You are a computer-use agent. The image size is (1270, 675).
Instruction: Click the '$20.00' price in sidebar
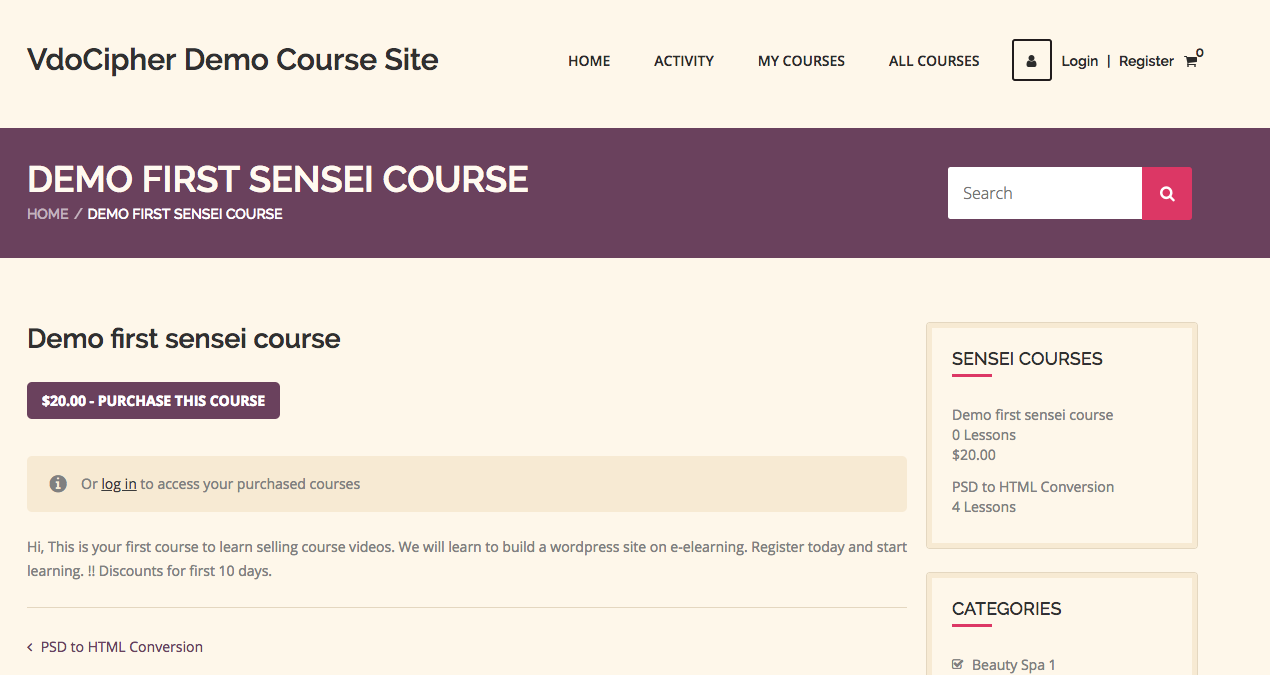974,455
